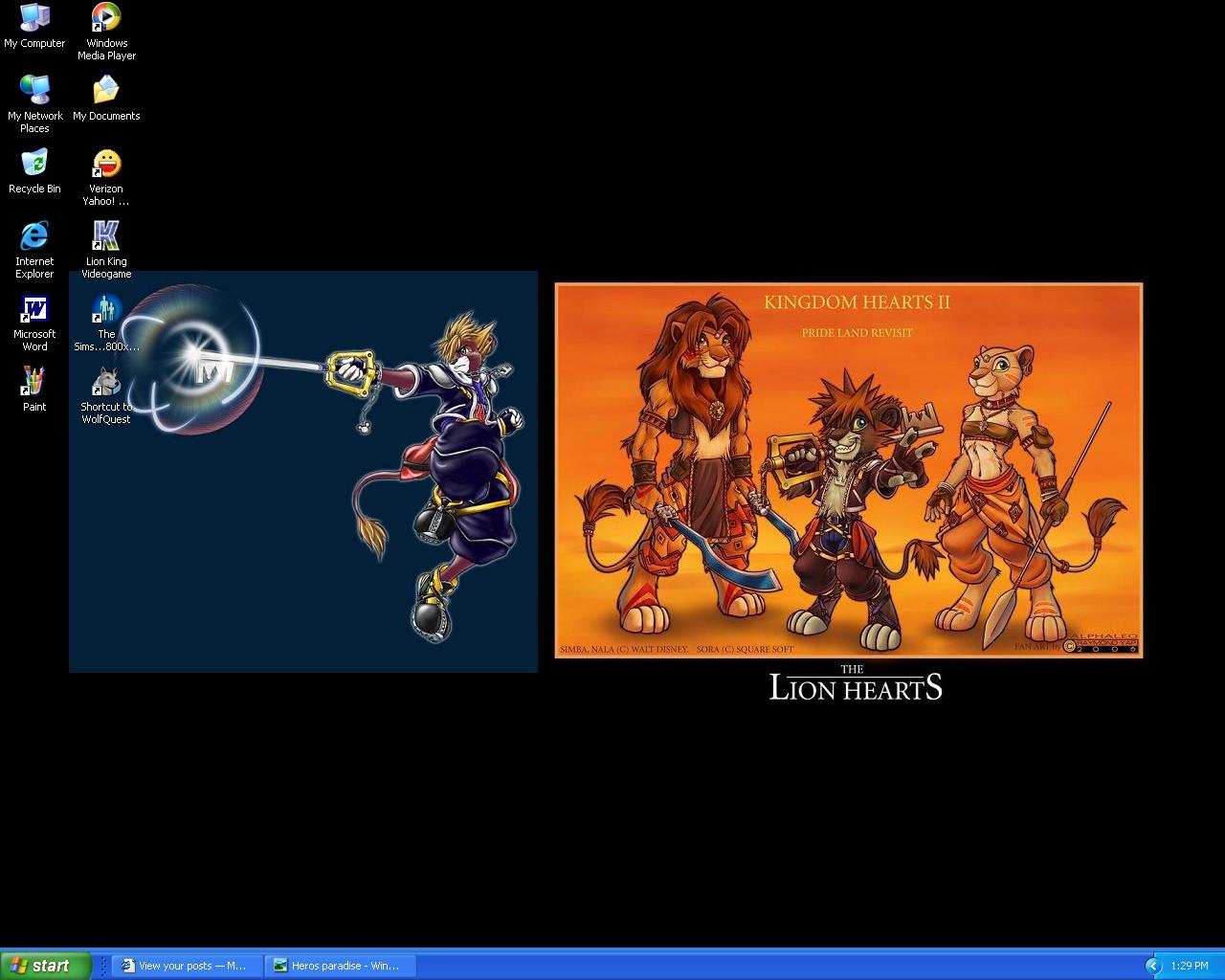Image resolution: width=1225 pixels, height=980 pixels.
Task: Click 'The Lion Hearts' title text
Action: (x=856, y=683)
